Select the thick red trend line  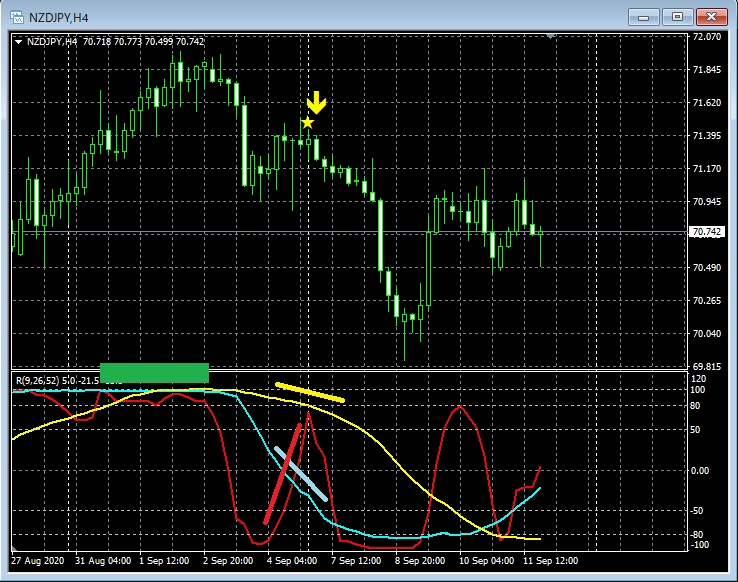tap(283, 474)
